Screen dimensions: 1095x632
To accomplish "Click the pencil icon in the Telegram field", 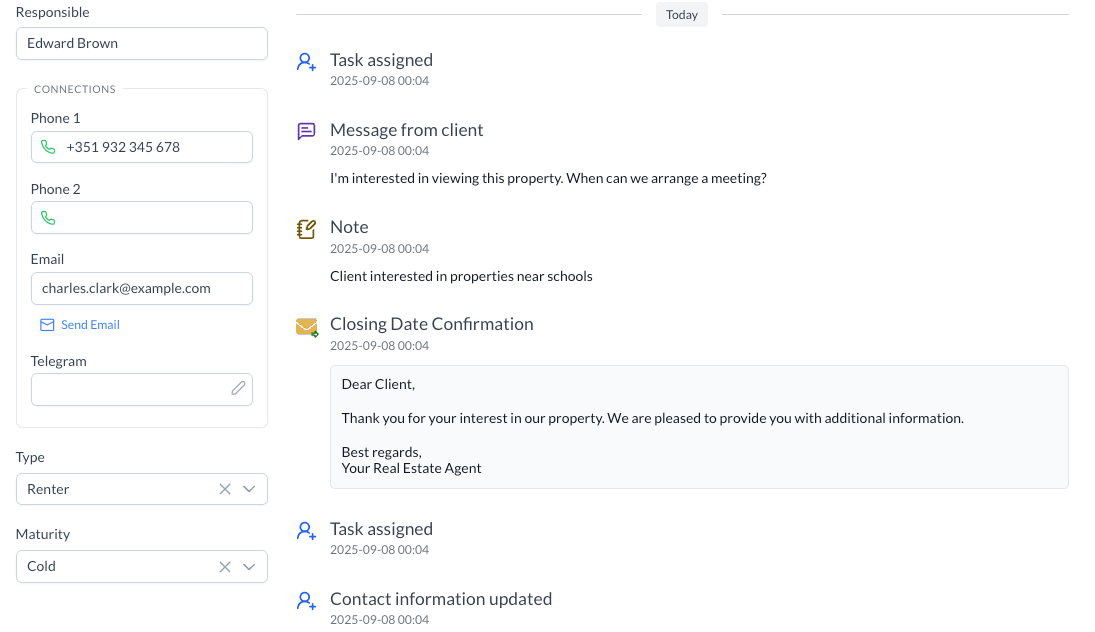I will tap(237, 388).
